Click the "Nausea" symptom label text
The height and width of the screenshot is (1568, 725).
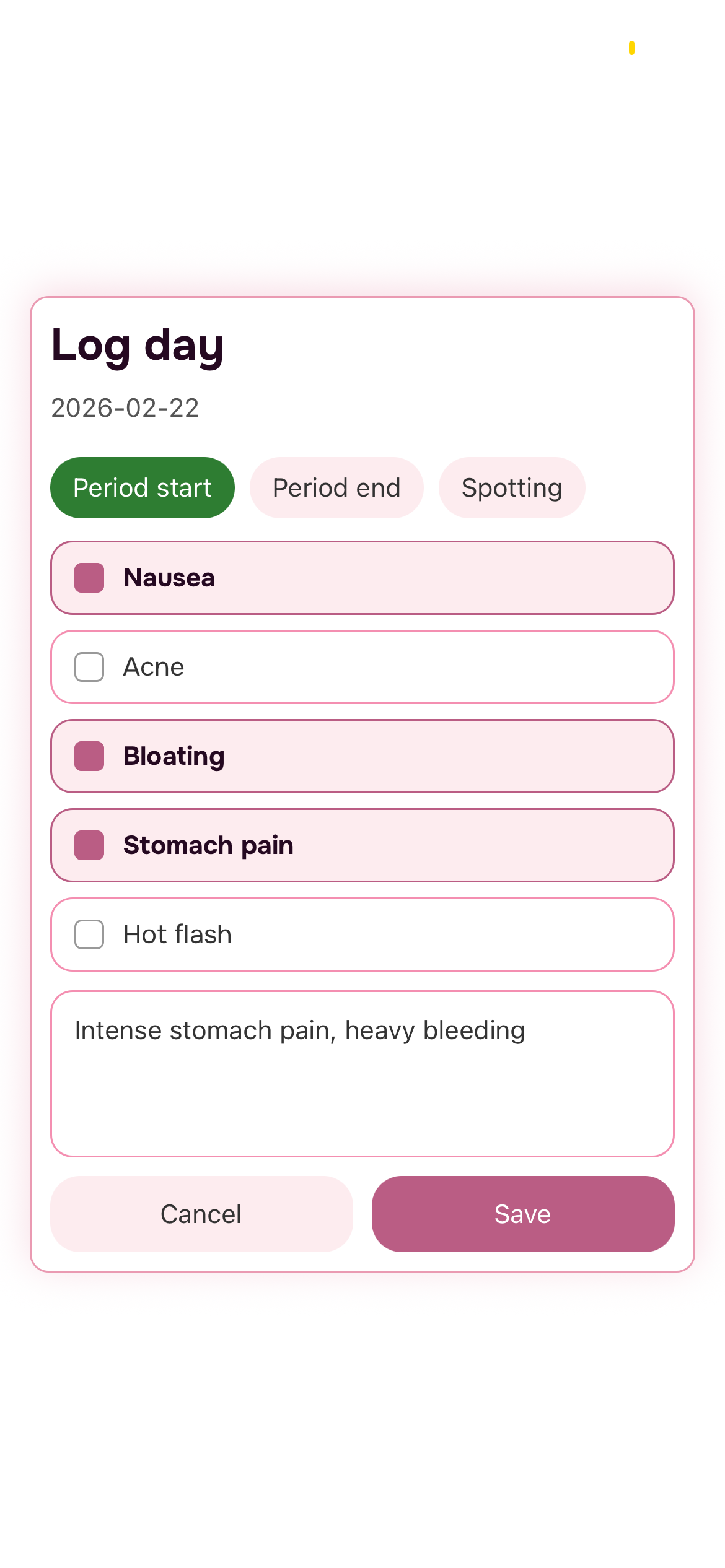point(169,578)
